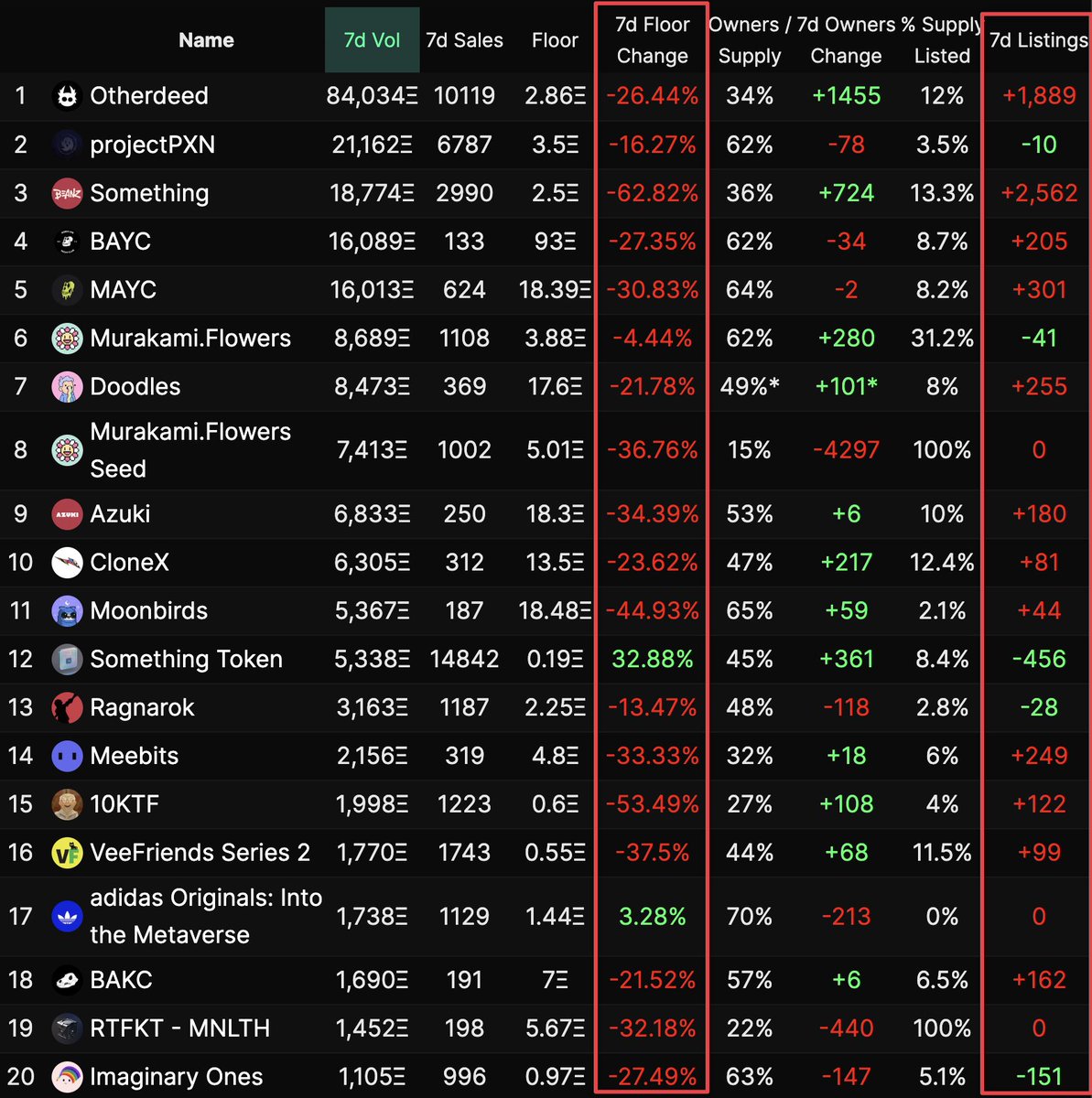
Task: Sort by the Floor column header
Action: pyautogui.click(x=555, y=40)
